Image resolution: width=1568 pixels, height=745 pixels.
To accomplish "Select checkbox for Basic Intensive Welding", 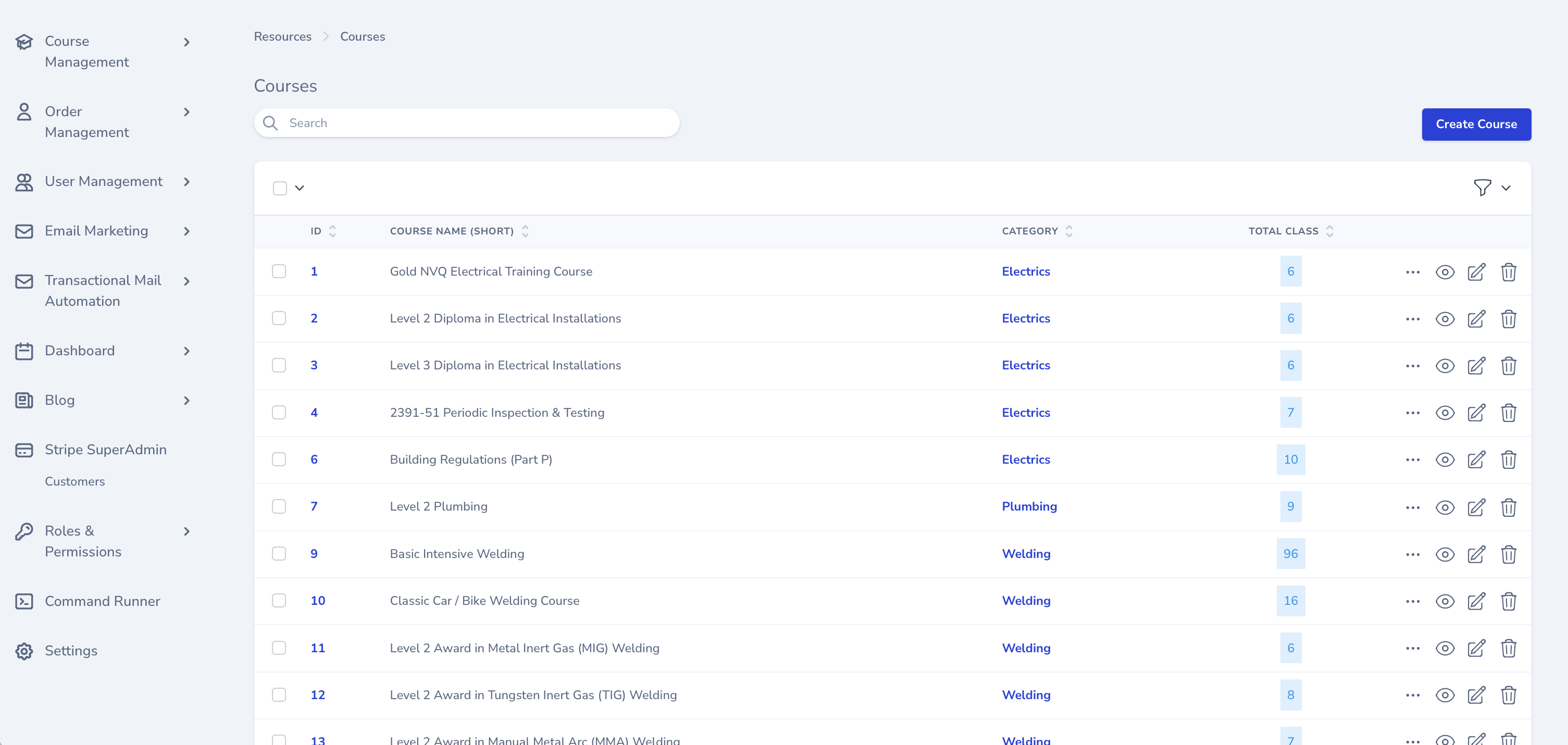I will [279, 553].
